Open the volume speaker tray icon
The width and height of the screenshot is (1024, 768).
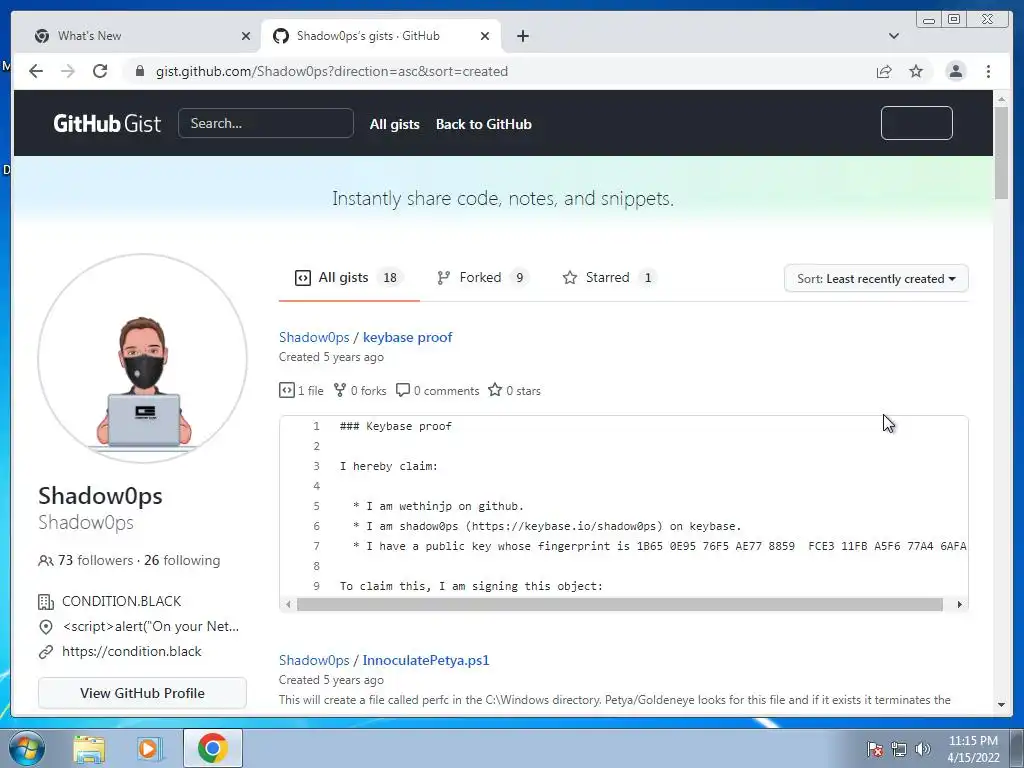click(x=923, y=749)
